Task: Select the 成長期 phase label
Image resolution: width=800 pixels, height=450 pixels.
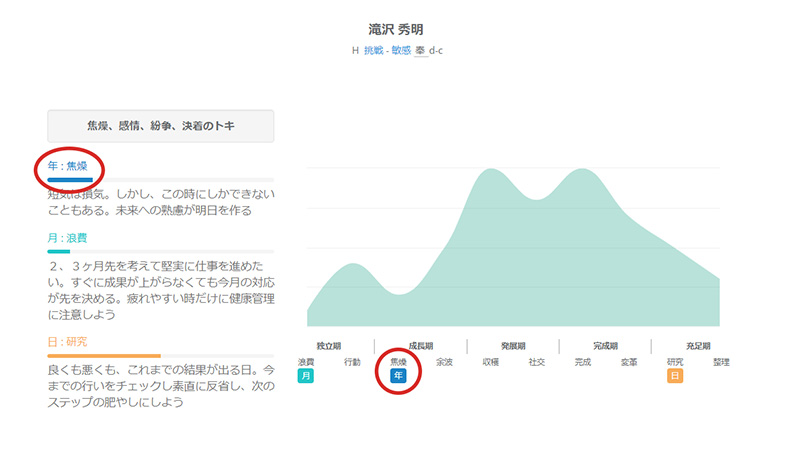Action: 421,346
